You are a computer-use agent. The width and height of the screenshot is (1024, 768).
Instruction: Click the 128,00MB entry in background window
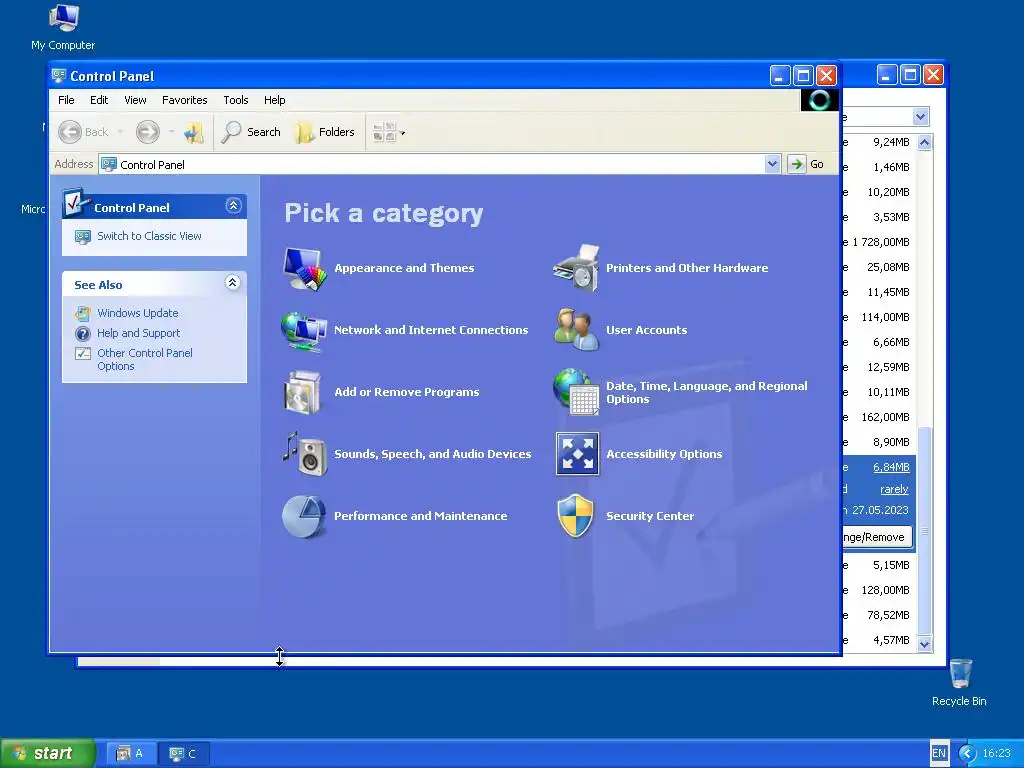(x=886, y=590)
